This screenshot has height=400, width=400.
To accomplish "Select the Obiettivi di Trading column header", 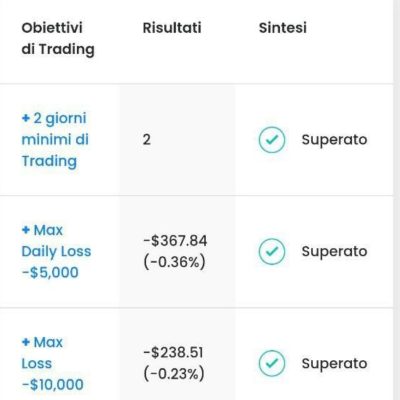I will [x=58, y=39].
